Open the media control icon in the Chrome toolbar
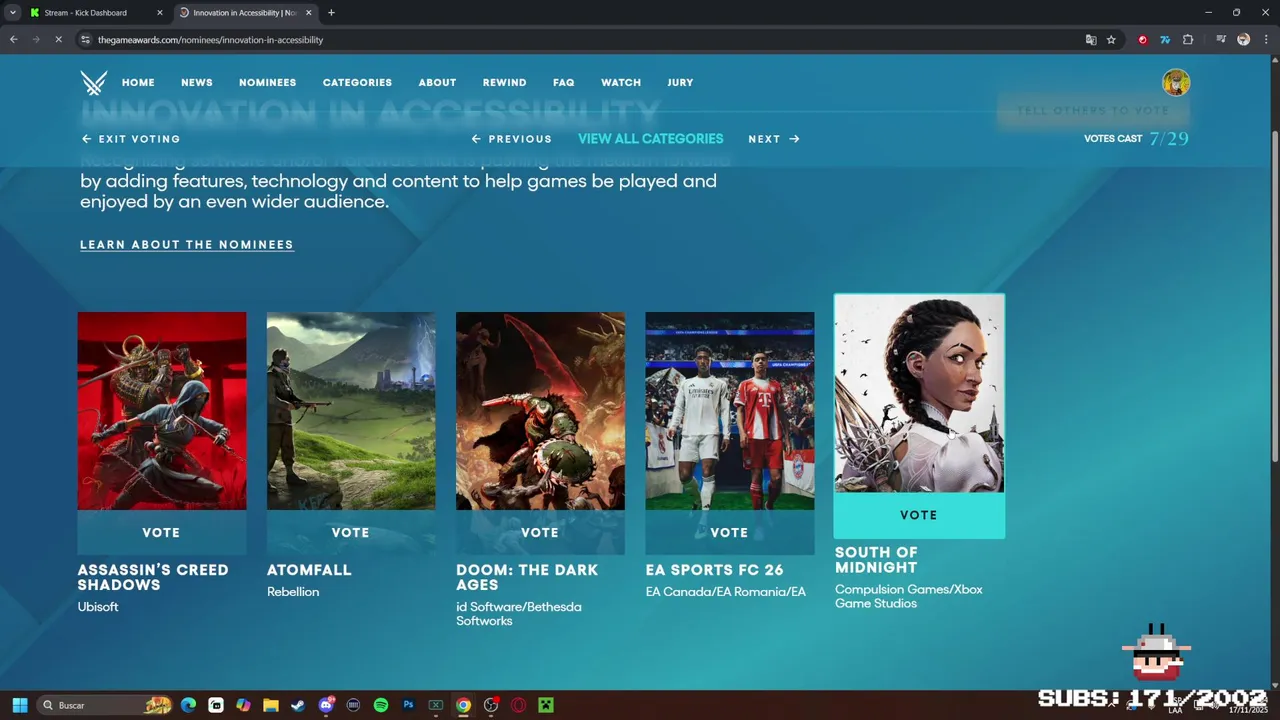The width and height of the screenshot is (1280, 720). (x=1221, y=40)
